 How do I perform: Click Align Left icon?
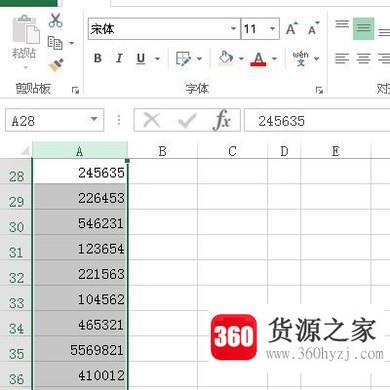point(342,59)
